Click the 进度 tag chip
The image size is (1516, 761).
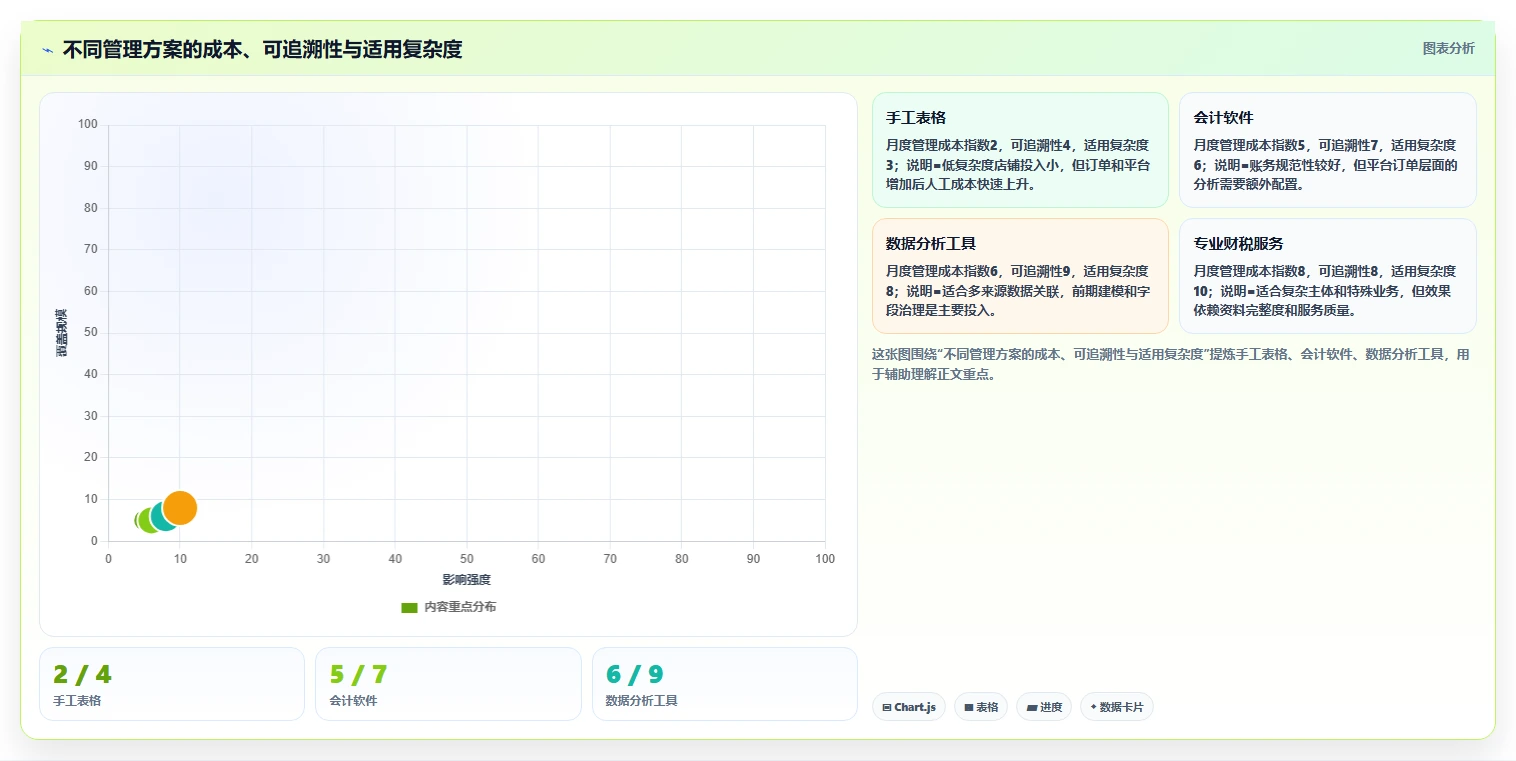tap(1044, 707)
